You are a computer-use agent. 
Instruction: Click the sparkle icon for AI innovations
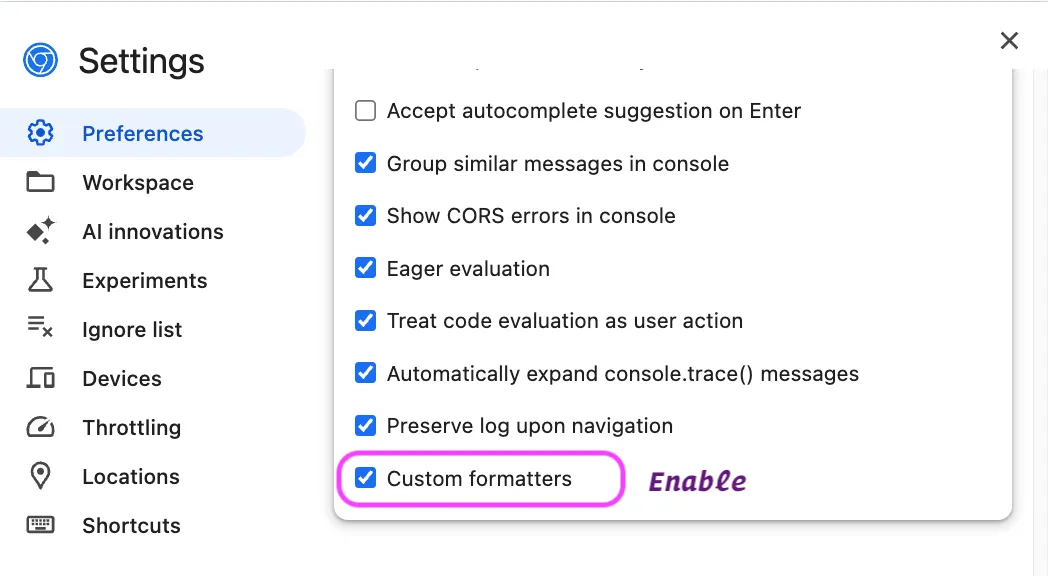(x=40, y=231)
